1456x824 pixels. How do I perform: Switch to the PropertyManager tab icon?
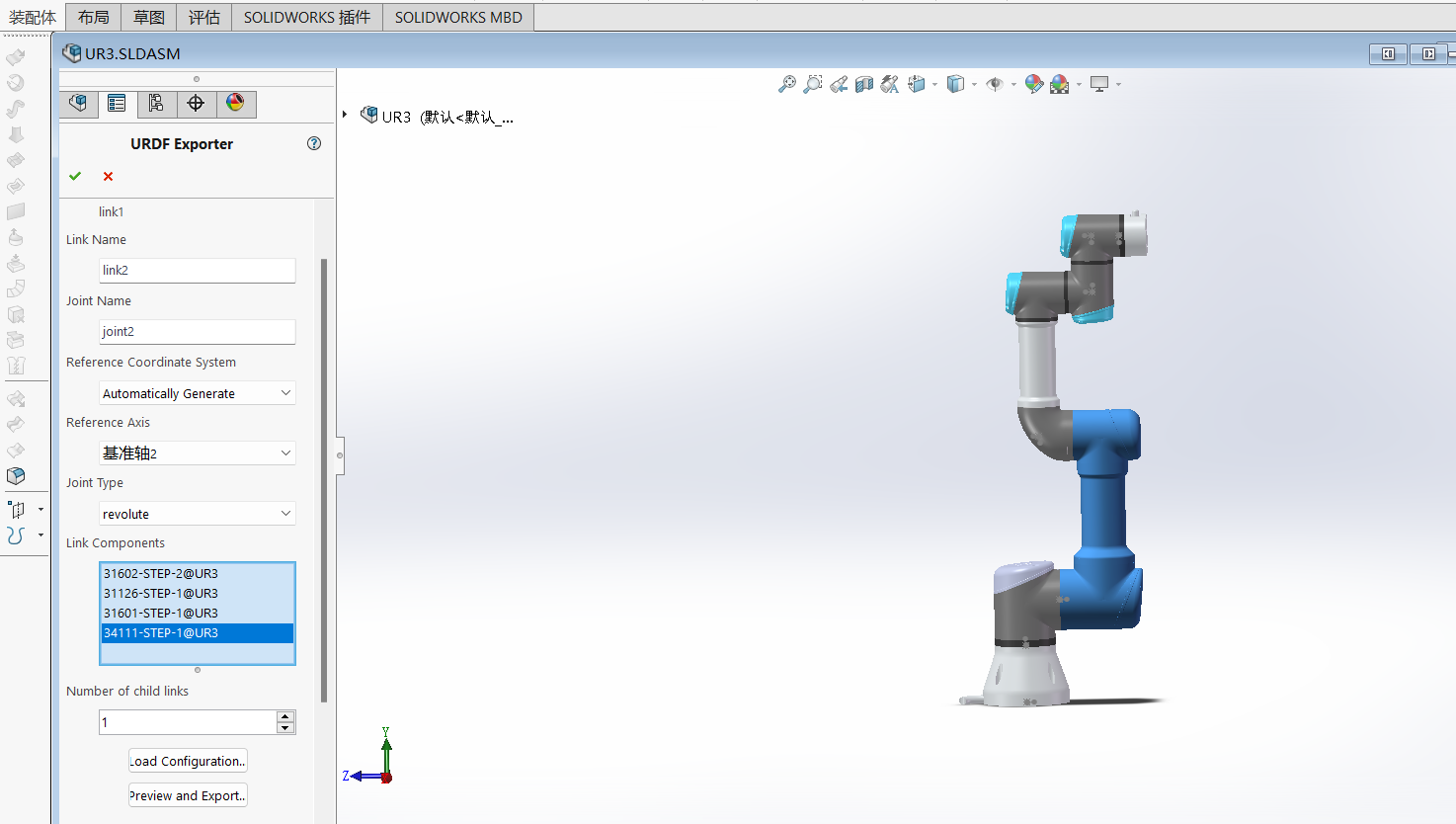click(x=117, y=104)
